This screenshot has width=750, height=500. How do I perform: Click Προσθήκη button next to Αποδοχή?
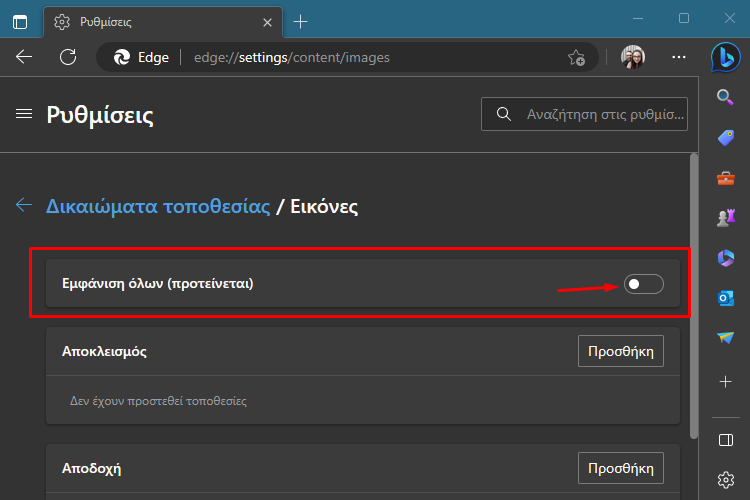coord(620,468)
